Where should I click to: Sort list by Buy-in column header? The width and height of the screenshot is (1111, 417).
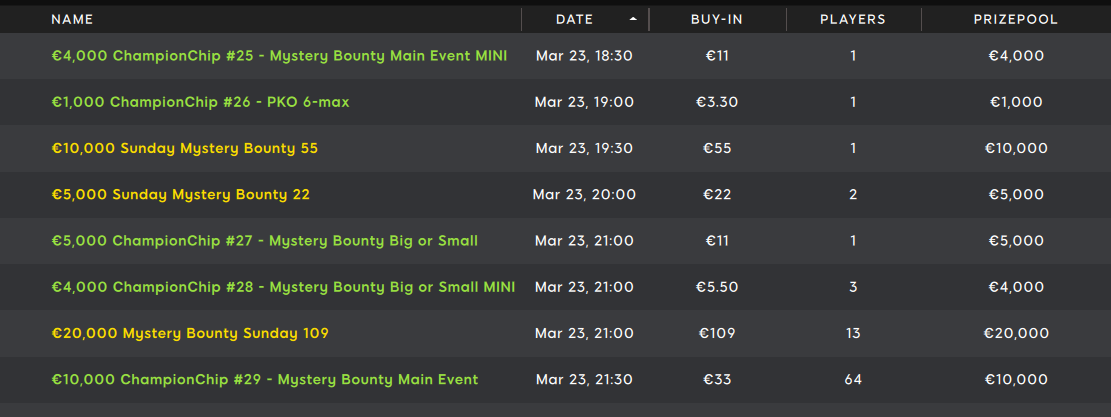pos(717,20)
